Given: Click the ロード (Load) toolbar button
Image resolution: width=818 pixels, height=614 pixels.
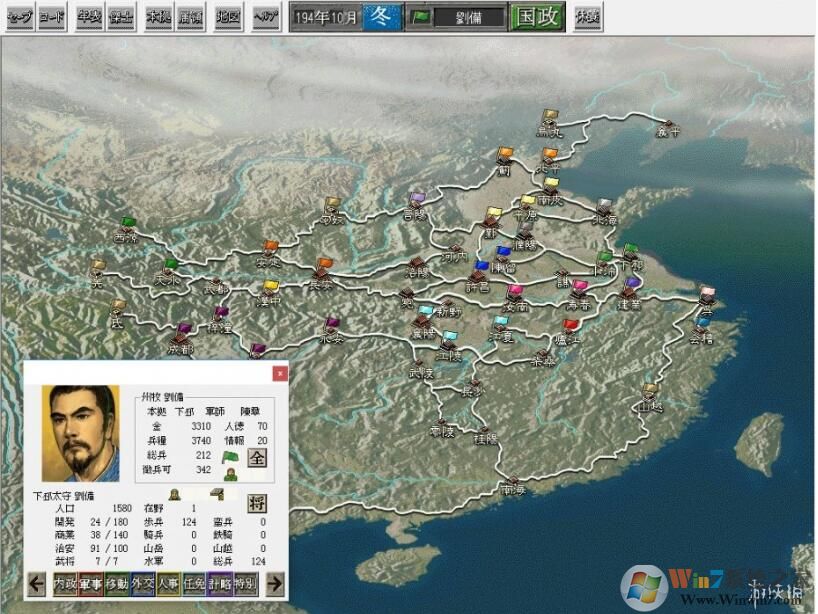Looking at the screenshot, I should click(x=51, y=17).
